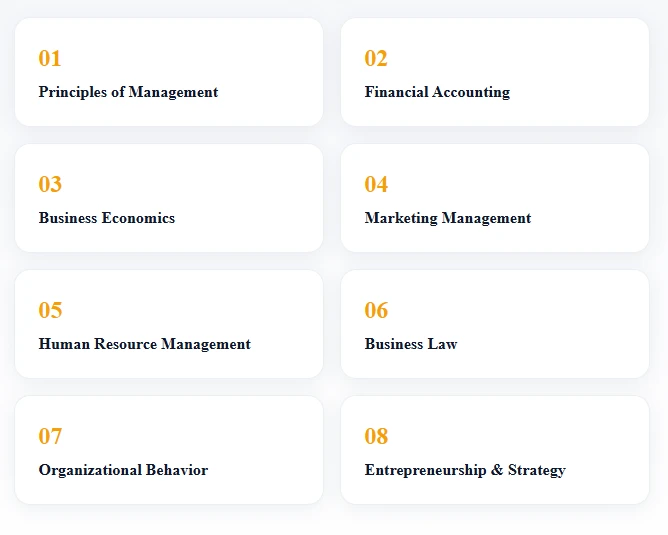Select the Business Economics title text

107,218
